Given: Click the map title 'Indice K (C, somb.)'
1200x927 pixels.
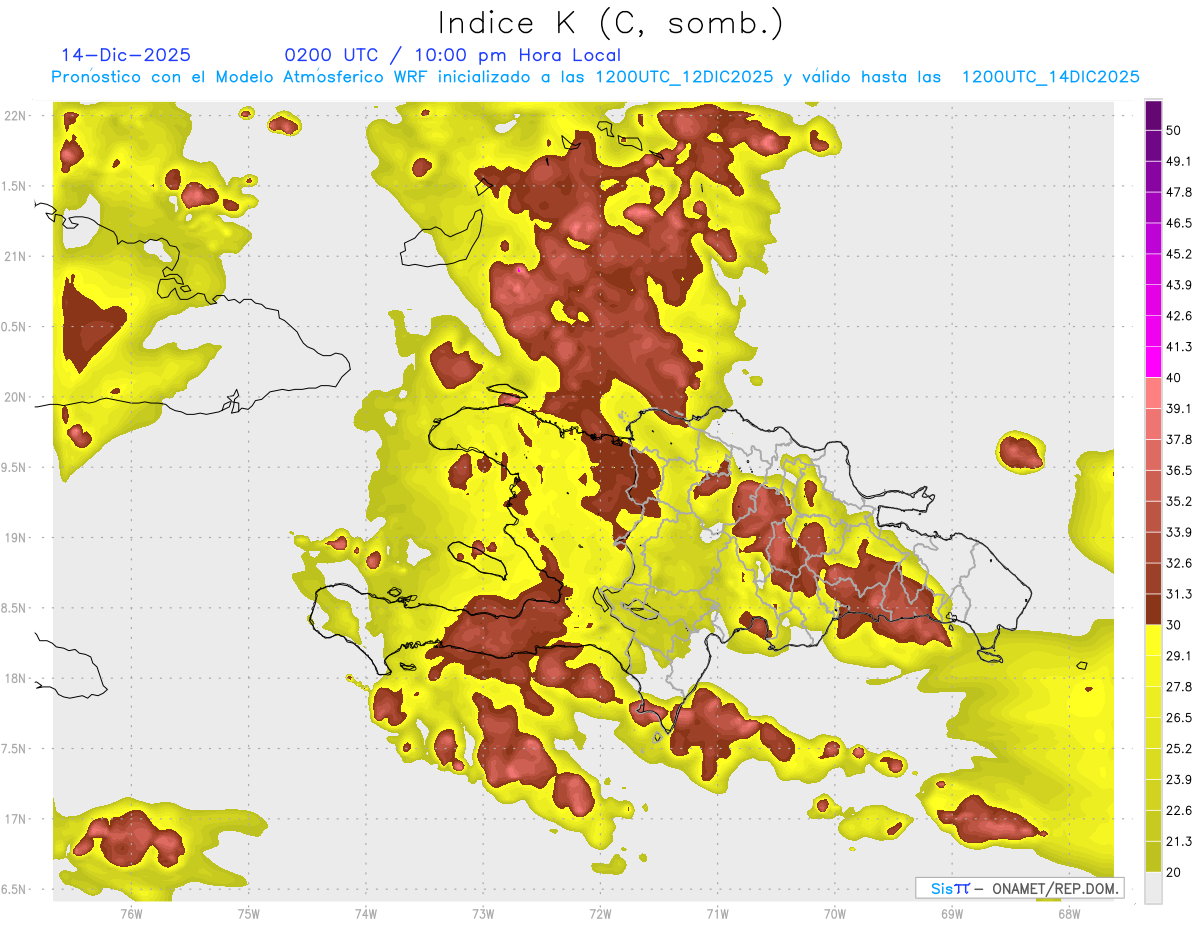Looking at the screenshot, I should [611, 24].
